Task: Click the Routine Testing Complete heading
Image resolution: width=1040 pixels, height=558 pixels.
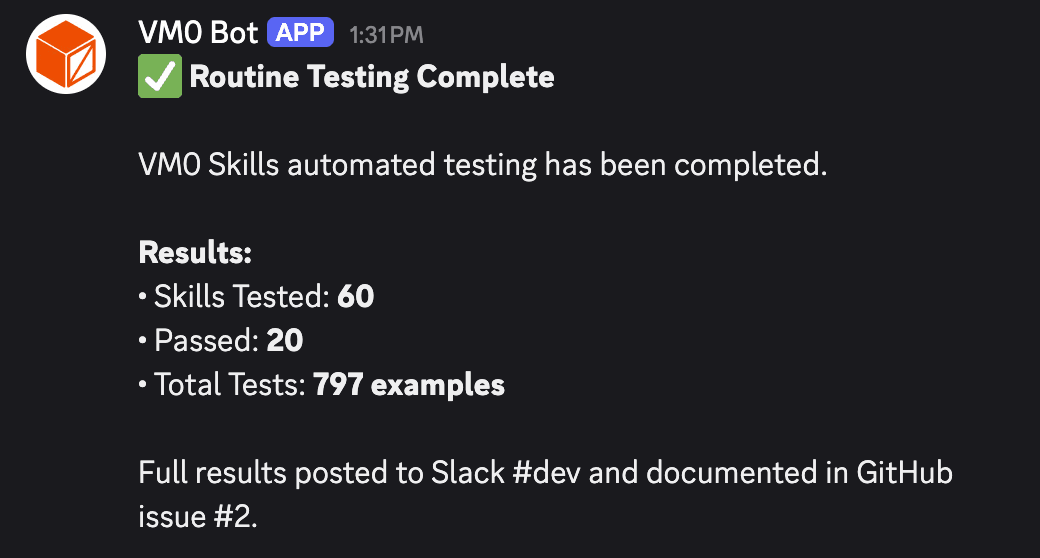Action: 371,77
